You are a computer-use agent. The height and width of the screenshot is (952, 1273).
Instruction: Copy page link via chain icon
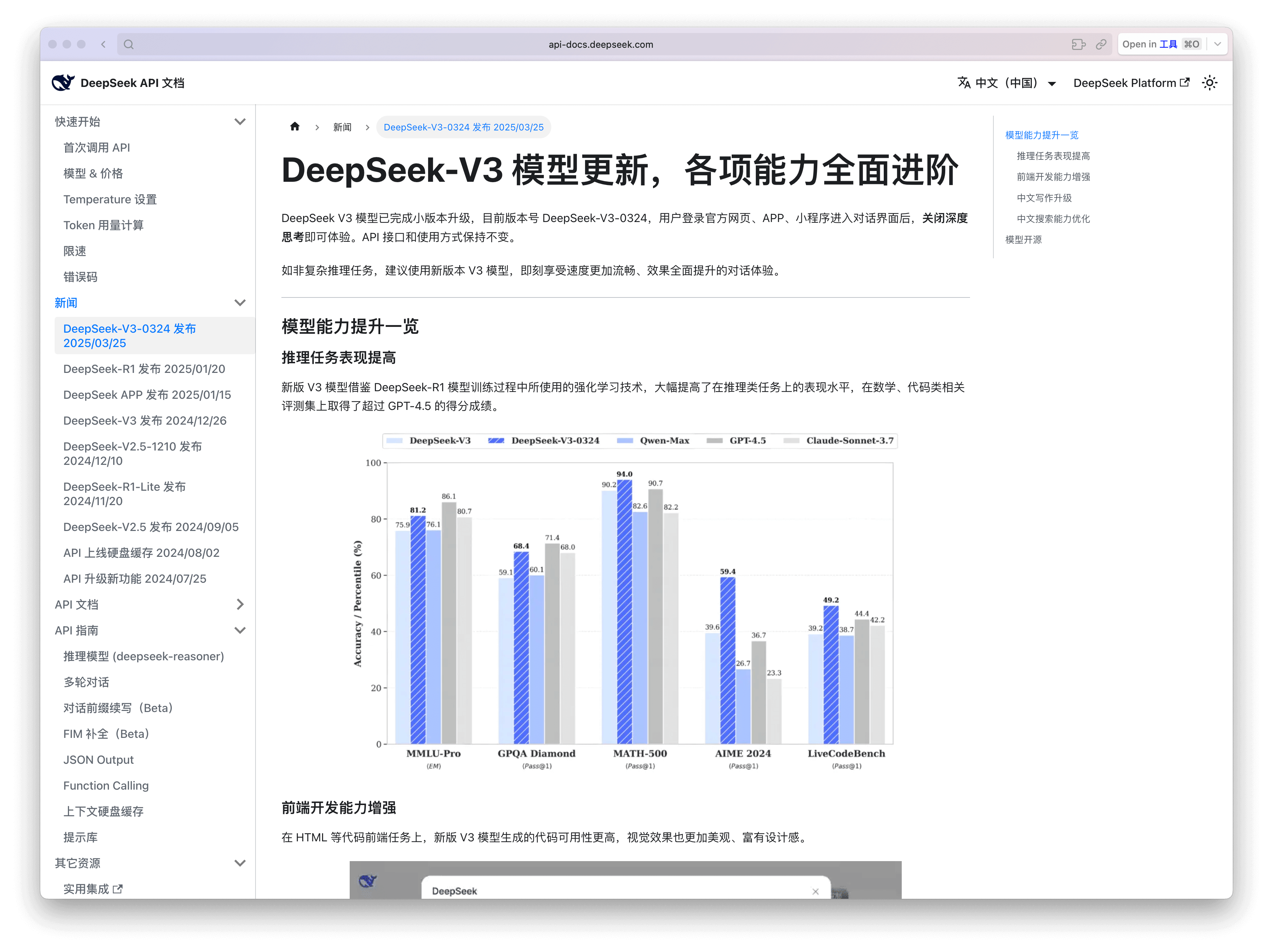1101,44
